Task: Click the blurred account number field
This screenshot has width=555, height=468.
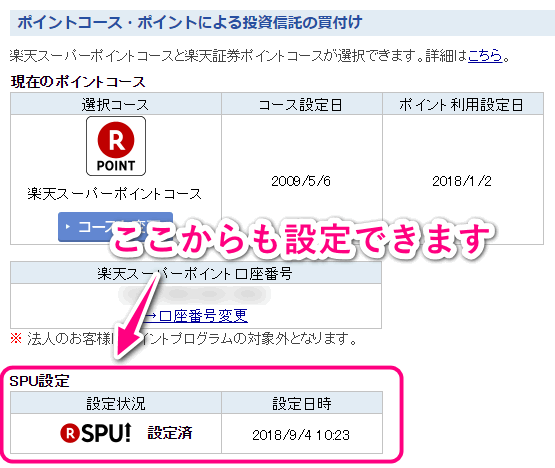Action: (195, 294)
